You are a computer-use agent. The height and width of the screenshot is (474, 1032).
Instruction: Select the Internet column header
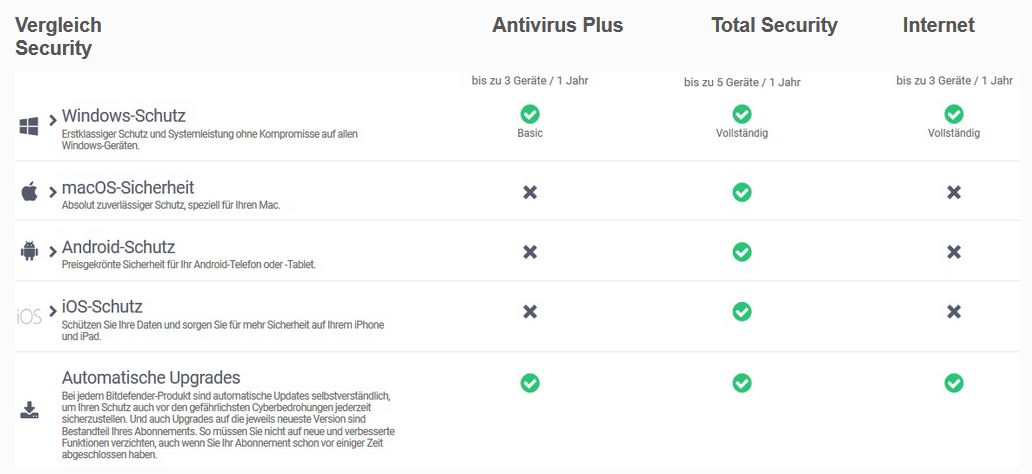[938, 26]
